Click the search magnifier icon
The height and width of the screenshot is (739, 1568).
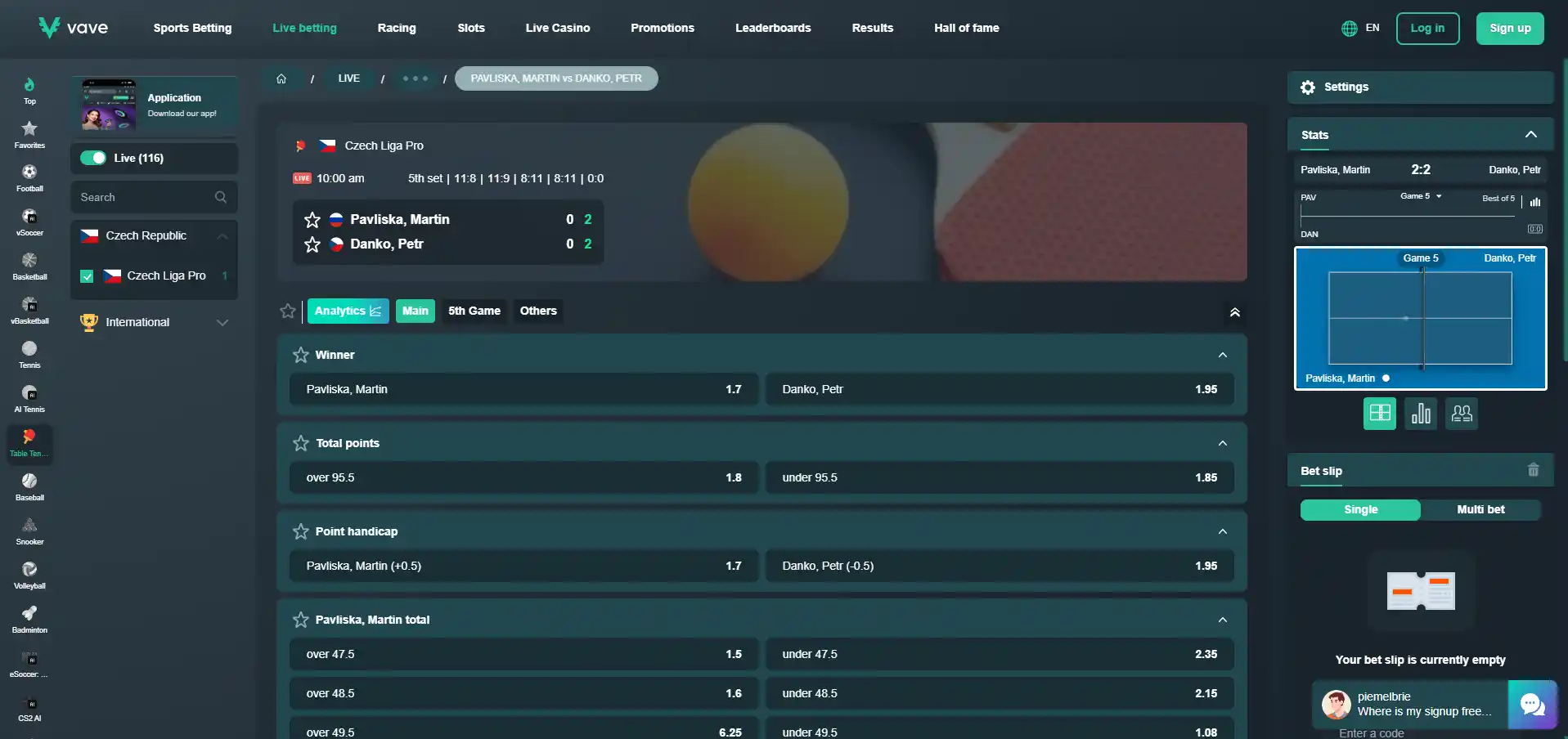[221, 197]
